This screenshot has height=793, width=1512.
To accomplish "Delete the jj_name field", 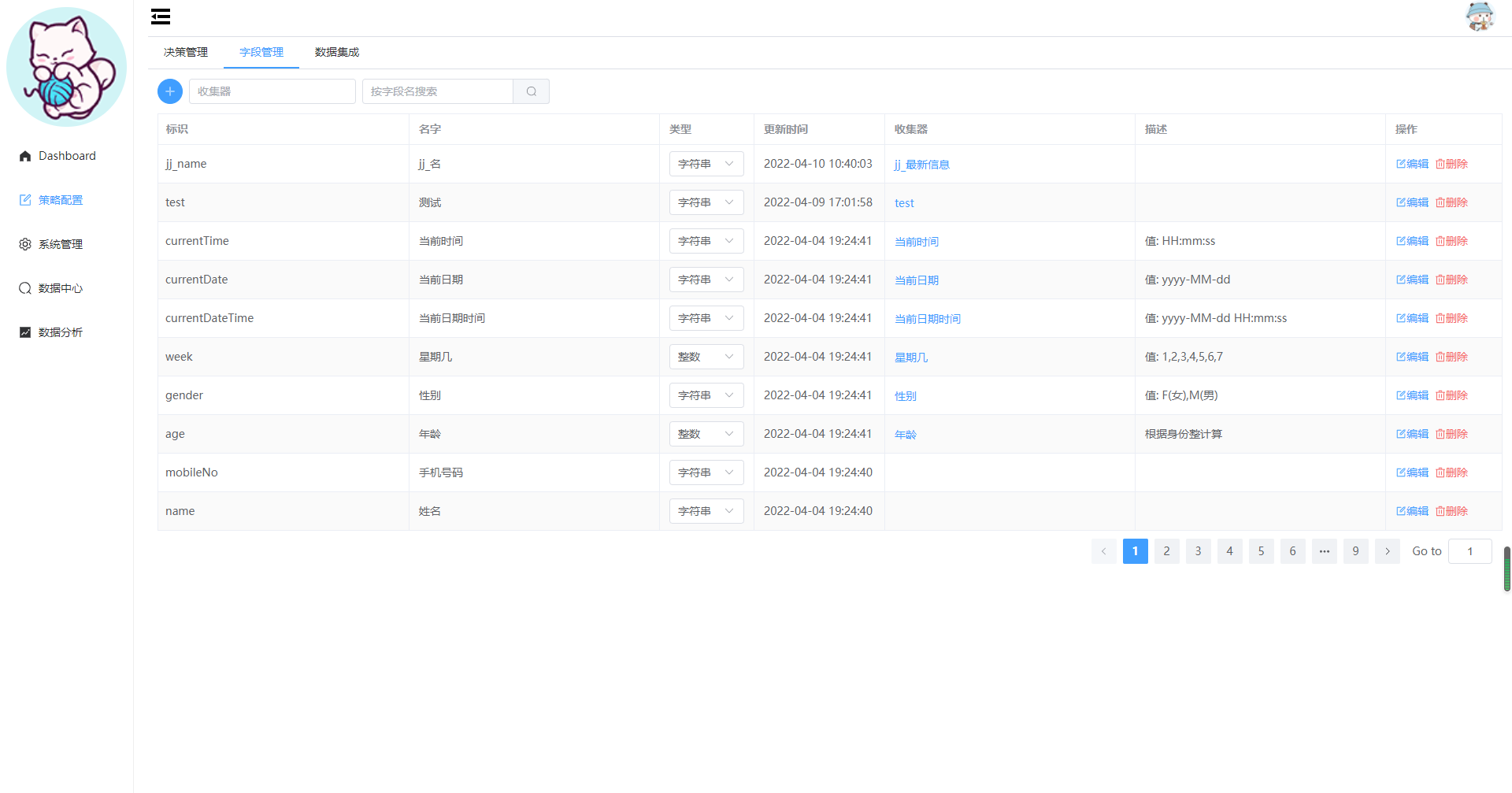I will click(1451, 164).
